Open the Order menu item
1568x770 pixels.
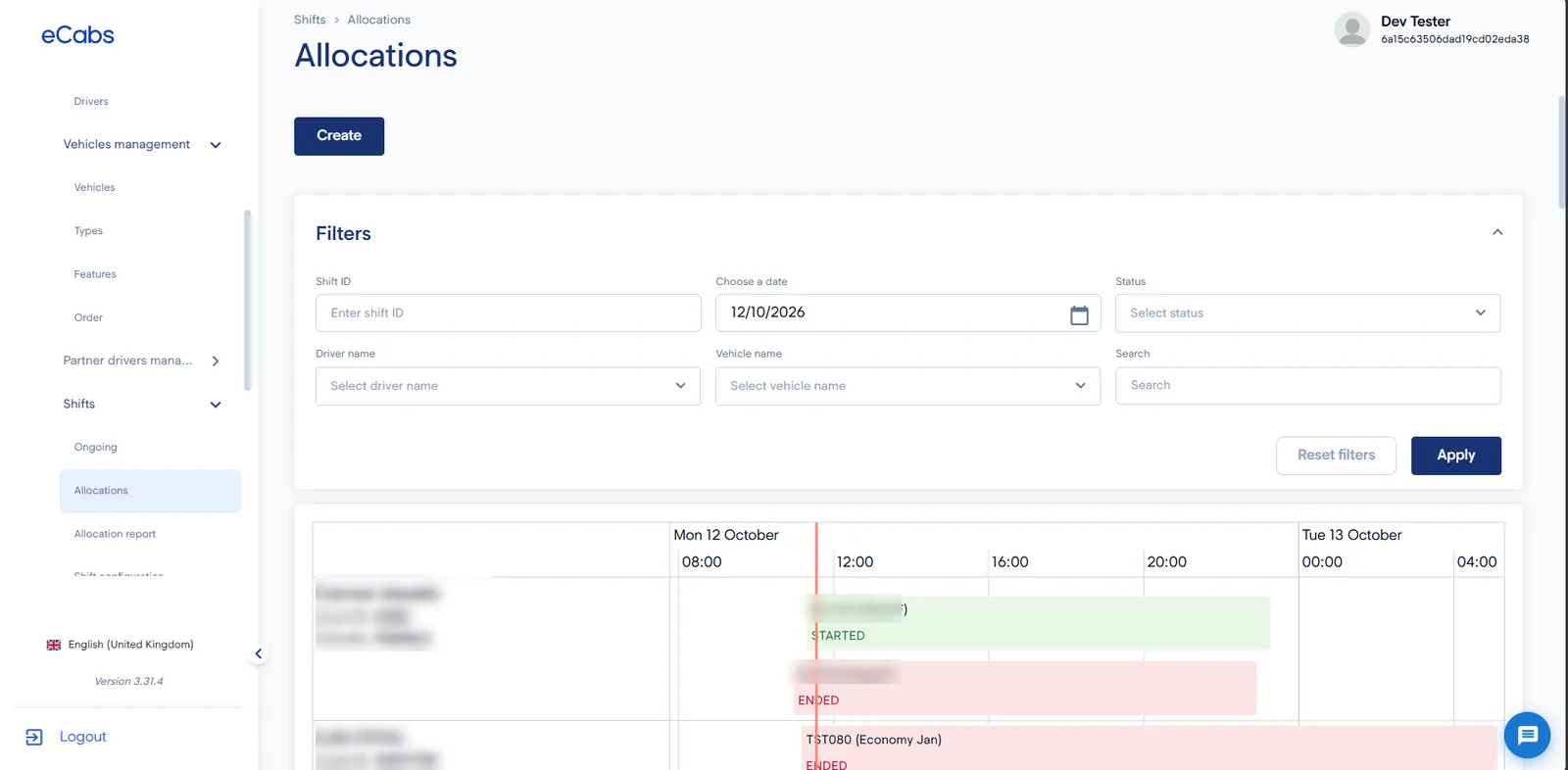(88, 317)
